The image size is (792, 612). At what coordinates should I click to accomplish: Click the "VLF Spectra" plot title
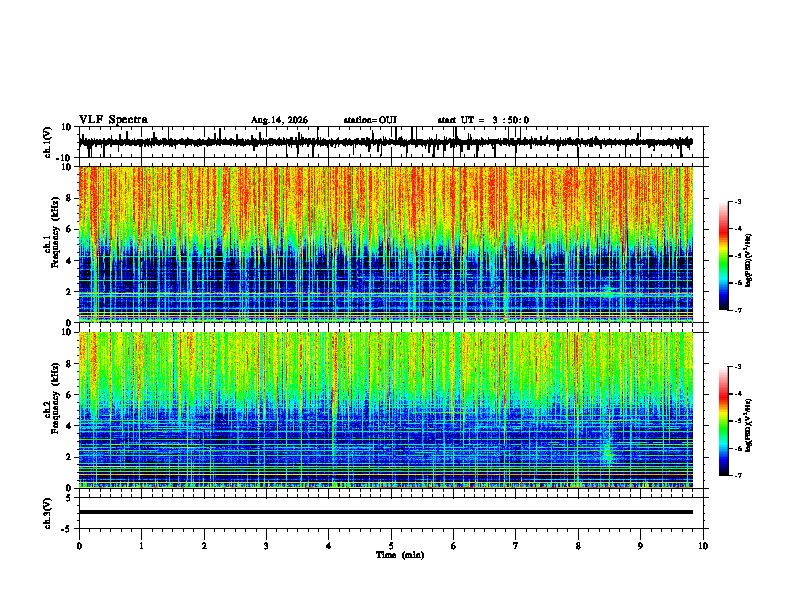113,120
